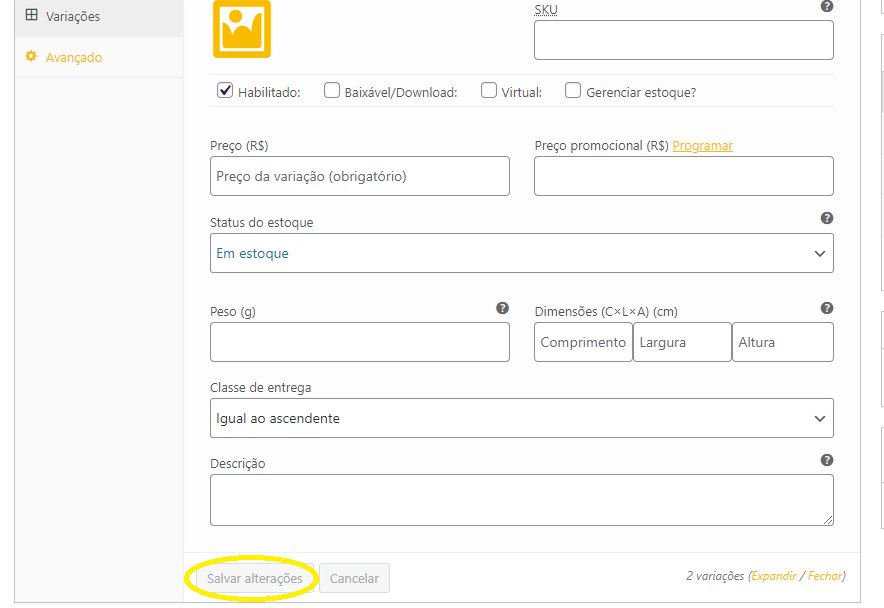
Task: Click the Preço promocional input field
Action: coord(683,176)
